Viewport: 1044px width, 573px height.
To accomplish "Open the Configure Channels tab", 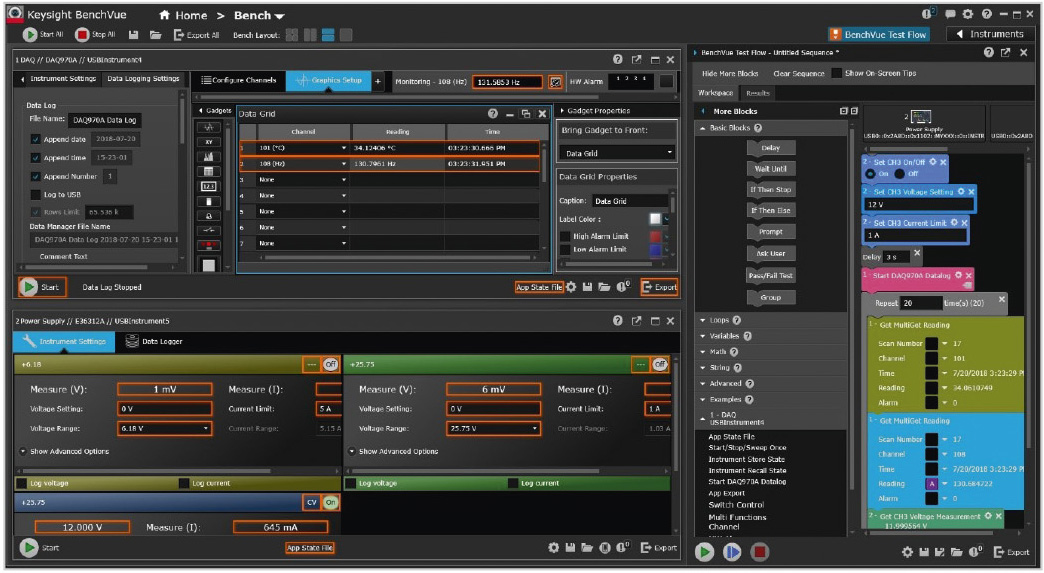I will pyautogui.click(x=238, y=81).
